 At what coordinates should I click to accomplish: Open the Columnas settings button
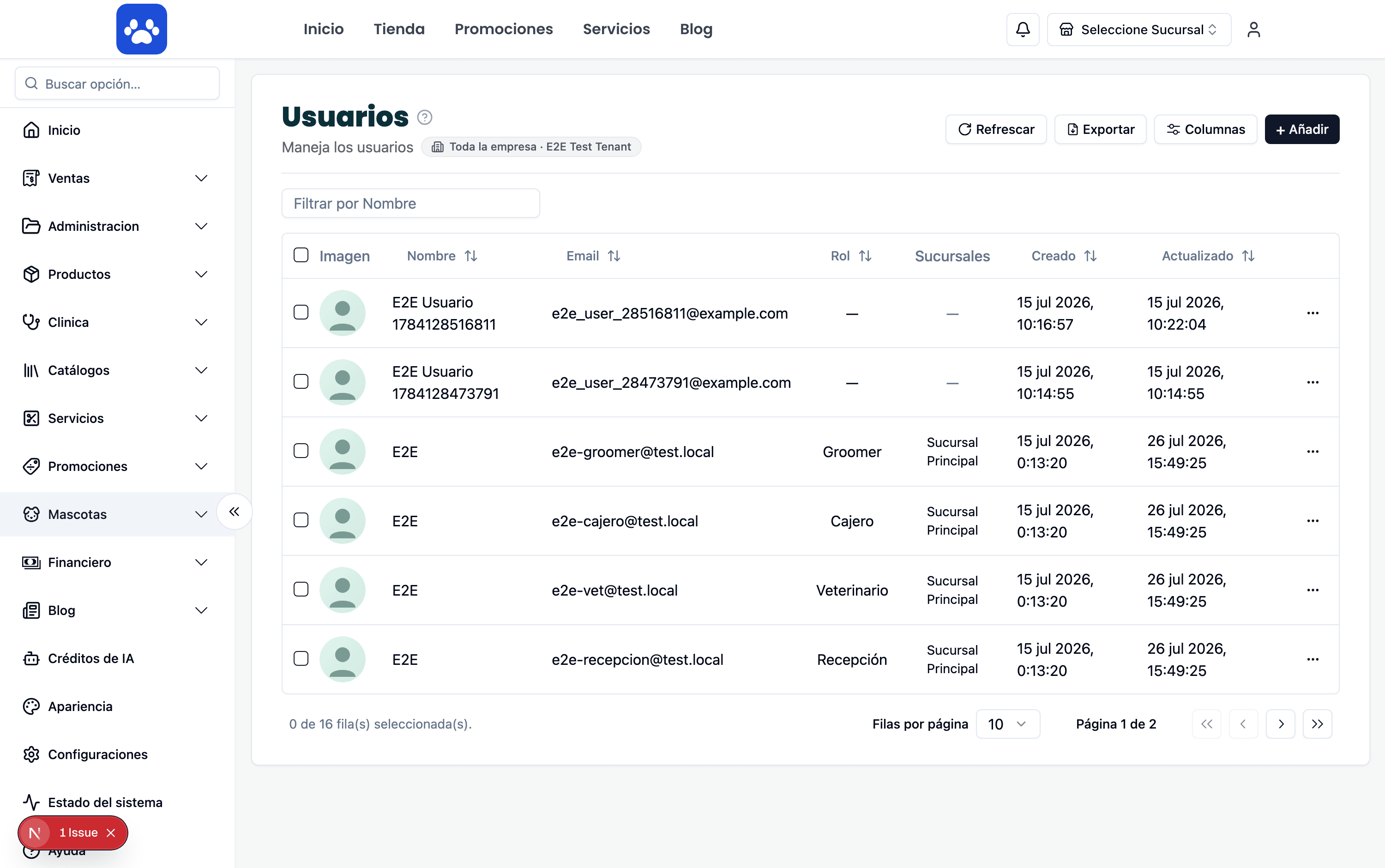[x=1205, y=129]
